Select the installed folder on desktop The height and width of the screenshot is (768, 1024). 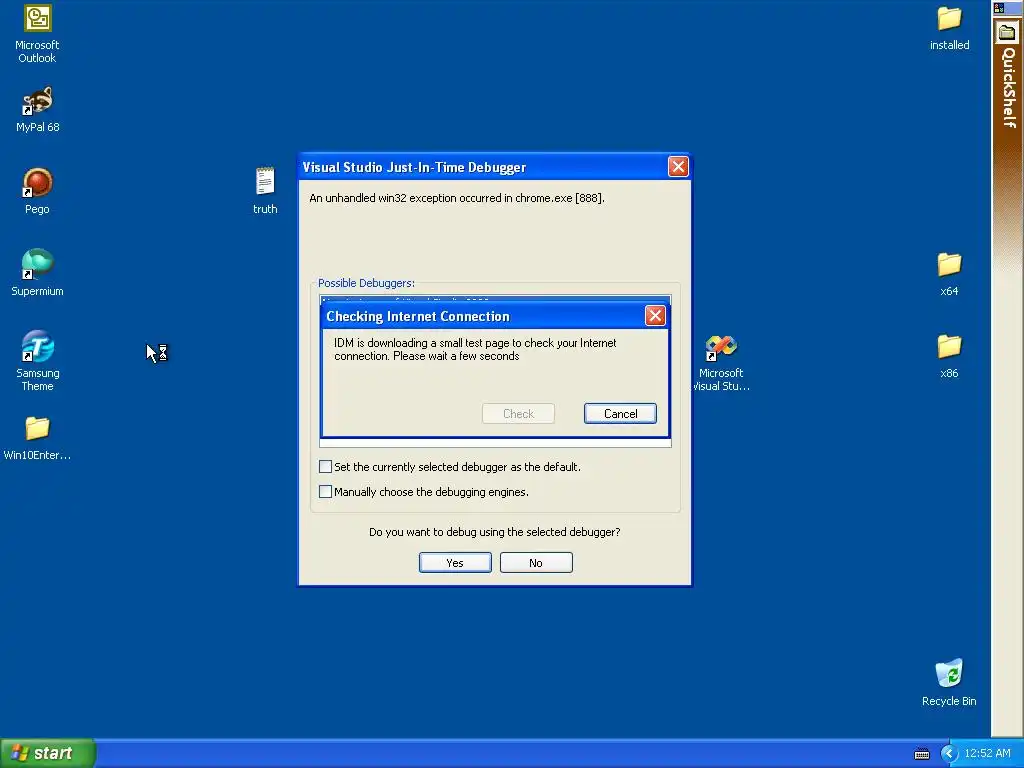[x=949, y=29]
